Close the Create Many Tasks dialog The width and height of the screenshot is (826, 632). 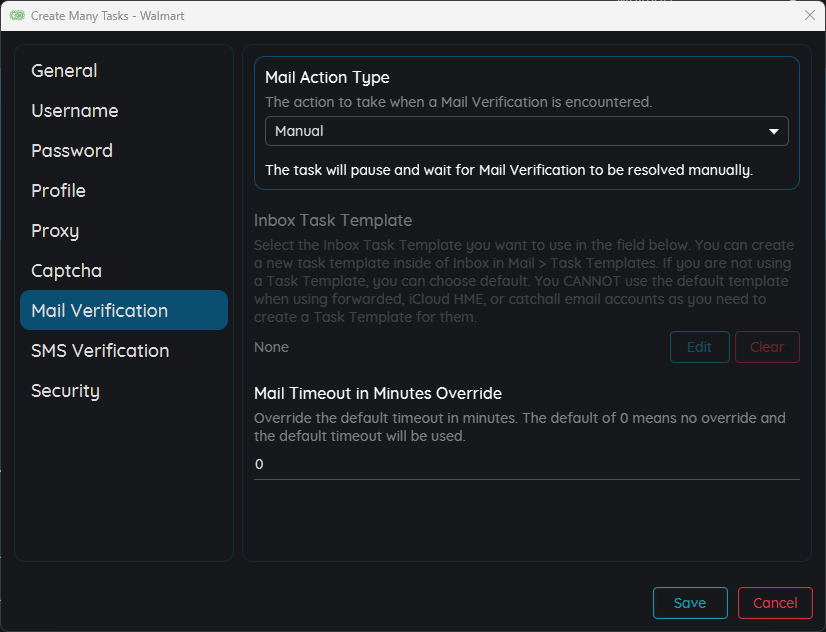tap(810, 15)
